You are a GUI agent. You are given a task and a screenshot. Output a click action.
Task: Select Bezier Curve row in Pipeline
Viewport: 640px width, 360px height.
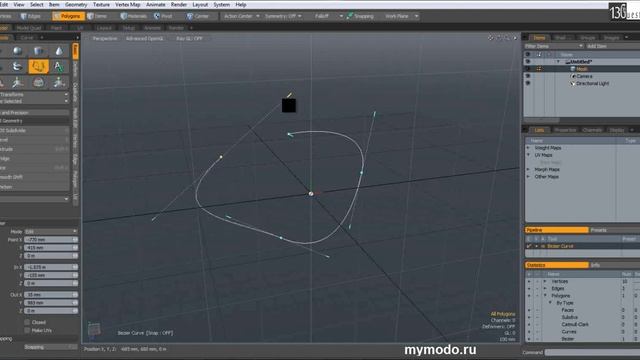pos(582,246)
